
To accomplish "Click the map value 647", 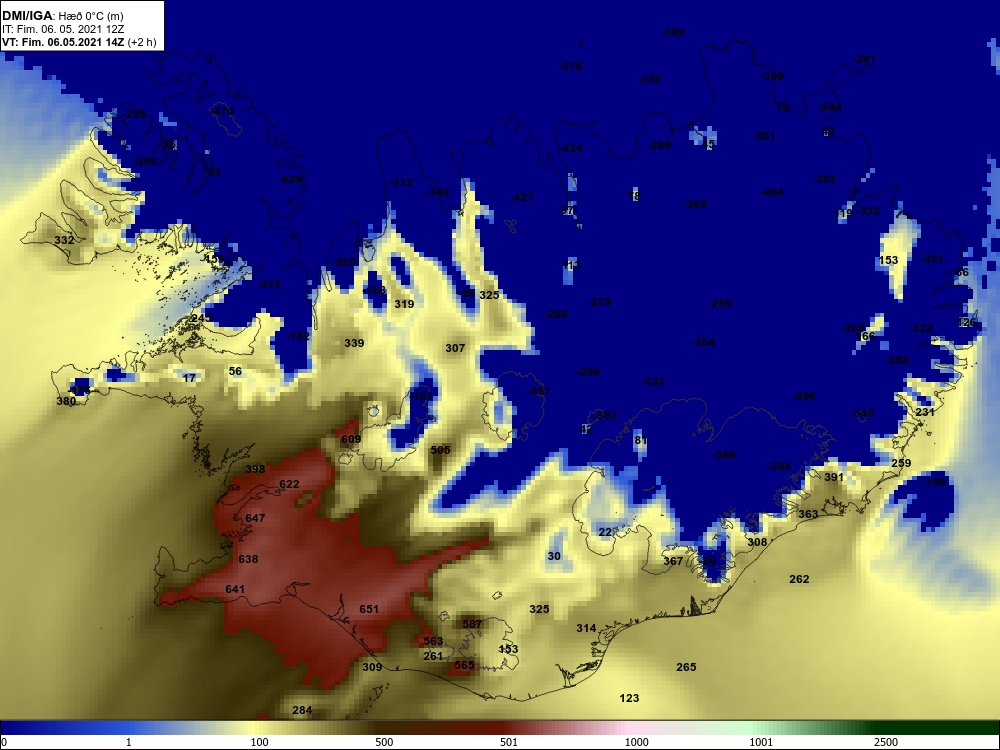I will tap(255, 518).
